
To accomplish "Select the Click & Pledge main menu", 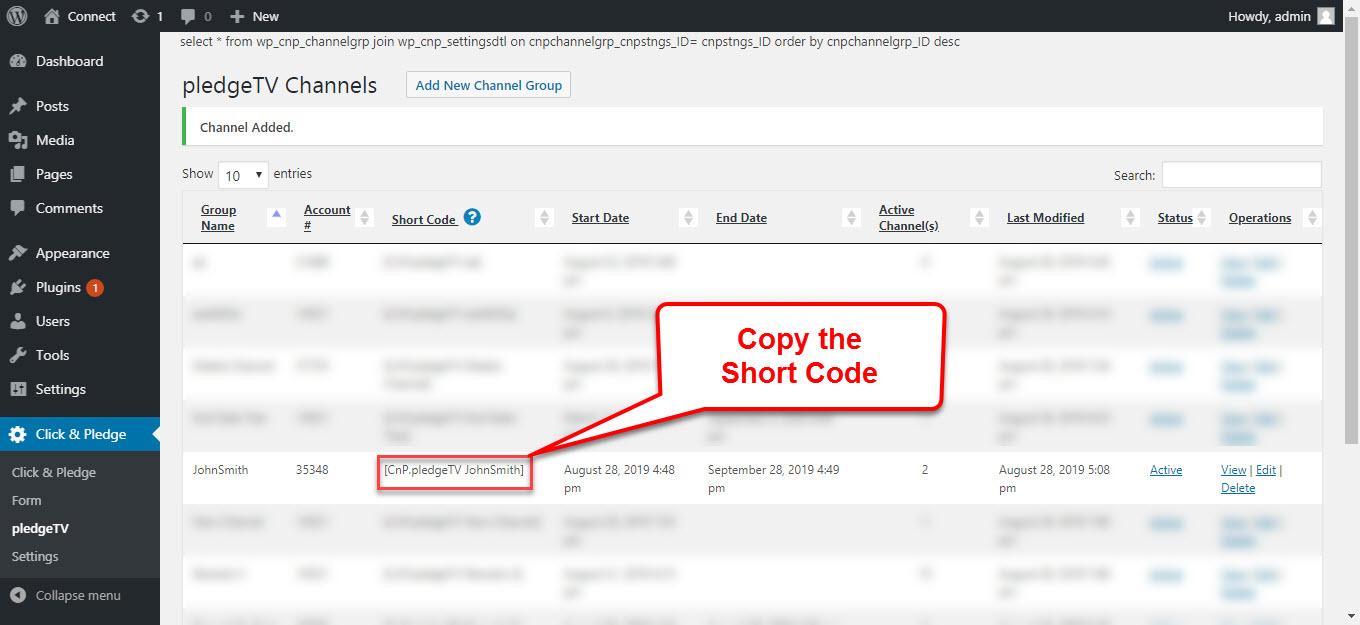I will coord(80,434).
